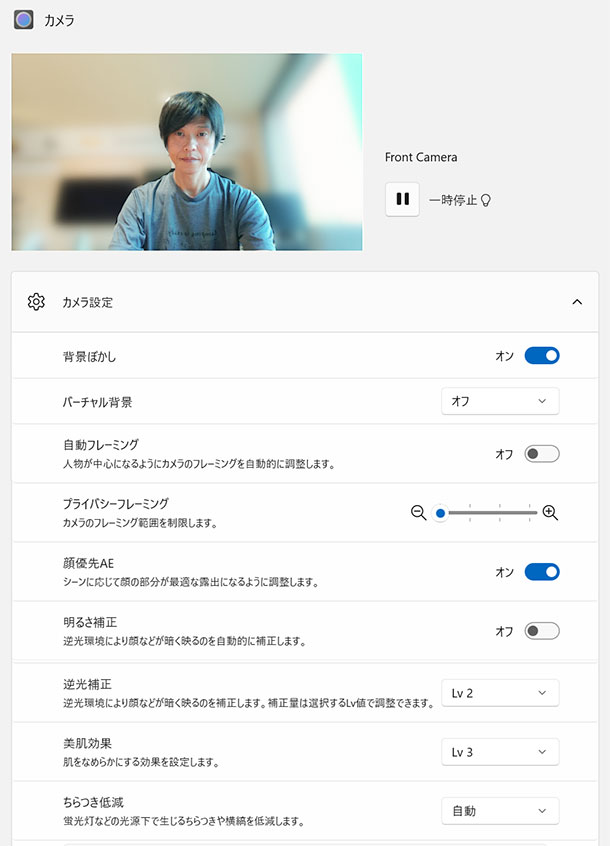Click the ちらつき低減 label
Screen dimensions: 610x846
coord(93,802)
